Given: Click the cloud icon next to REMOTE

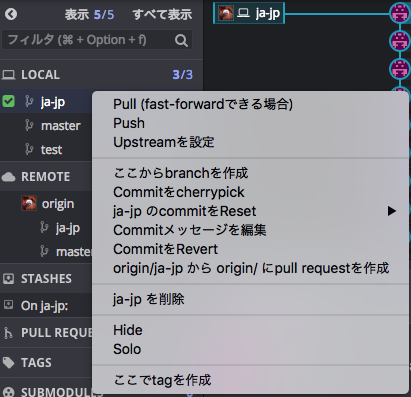Looking at the screenshot, I should [x=8, y=177].
